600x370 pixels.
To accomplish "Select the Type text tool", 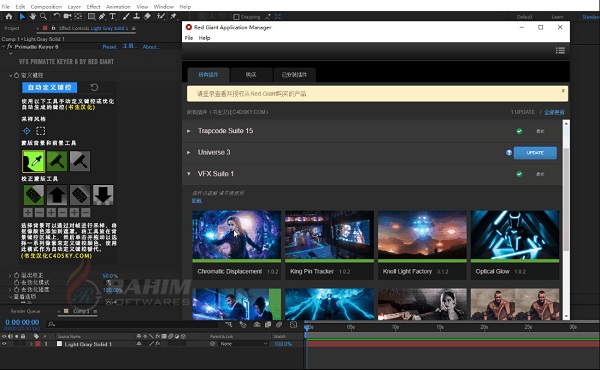I will coord(112,16).
